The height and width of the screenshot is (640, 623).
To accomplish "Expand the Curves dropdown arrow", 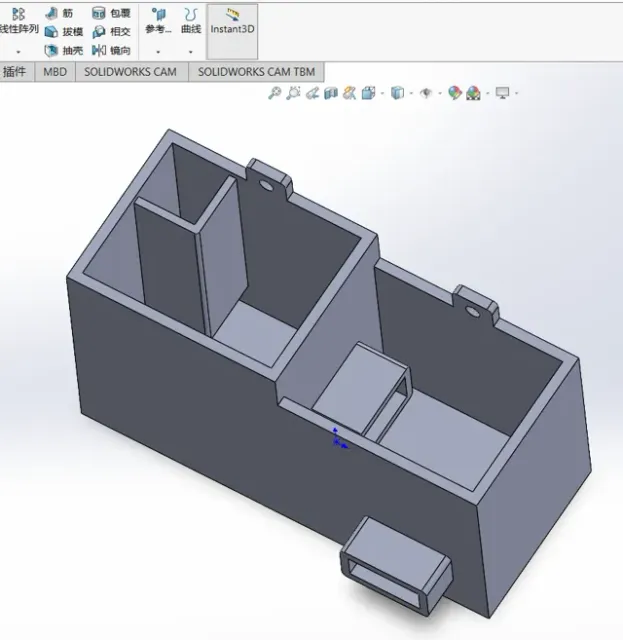I will 190,52.
